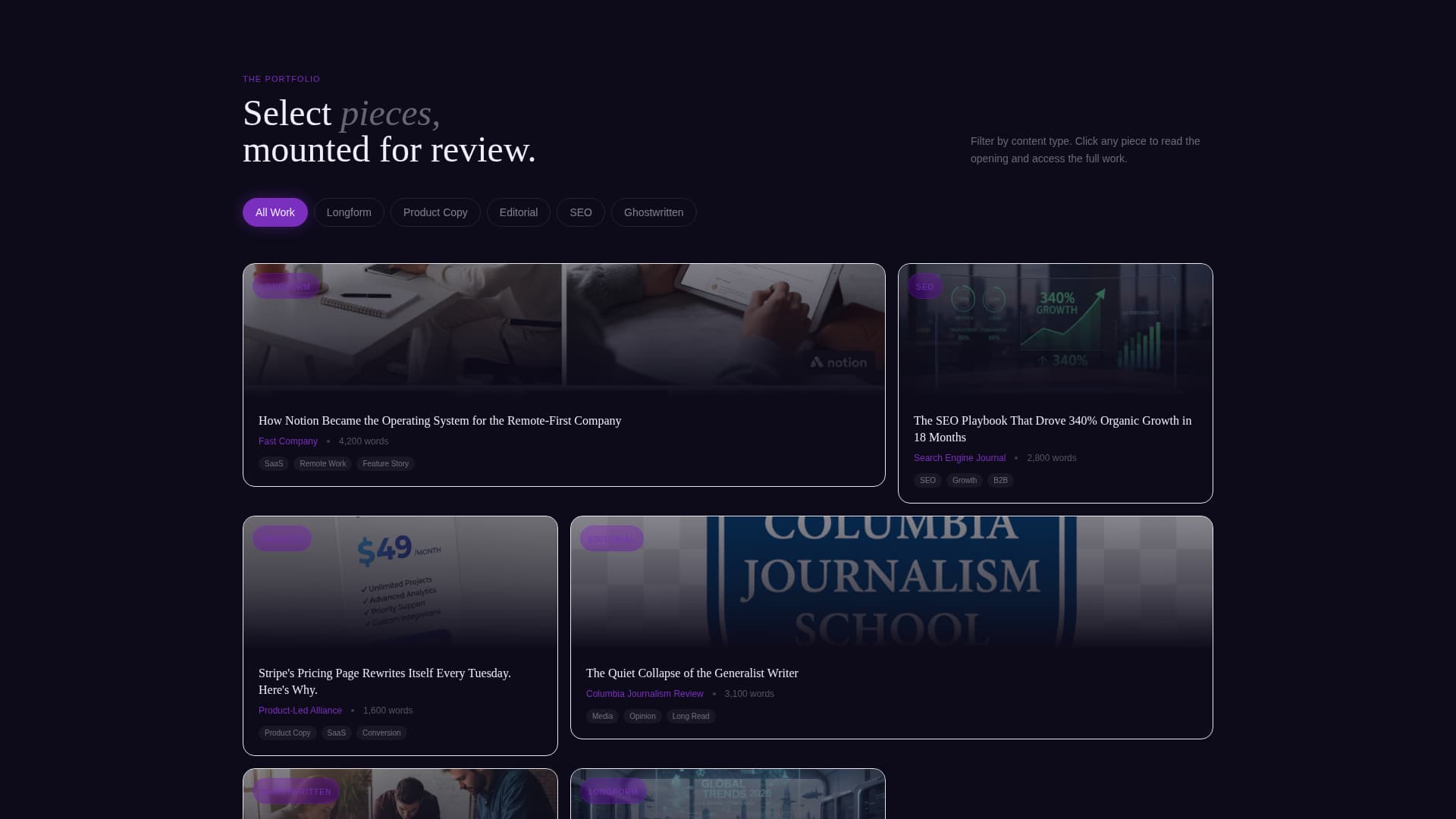The height and width of the screenshot is (819, 1456).
Task: Click the Columbia Journalism Review publication name
Action: 645,694
